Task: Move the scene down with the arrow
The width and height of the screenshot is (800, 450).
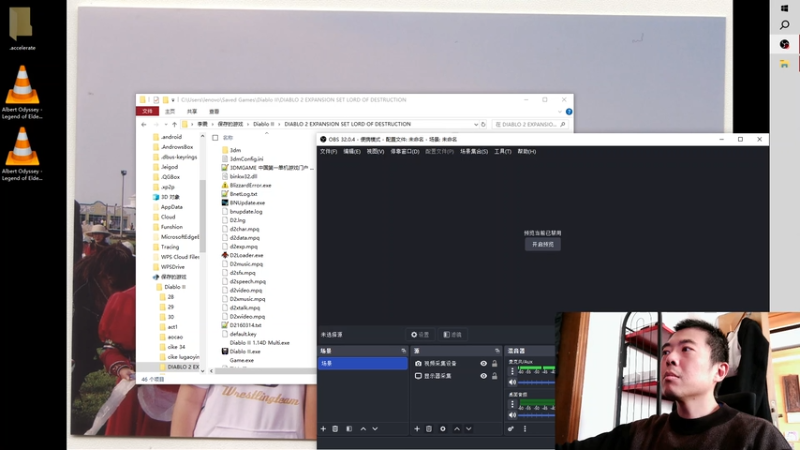Action: click(x=375, y=429)
